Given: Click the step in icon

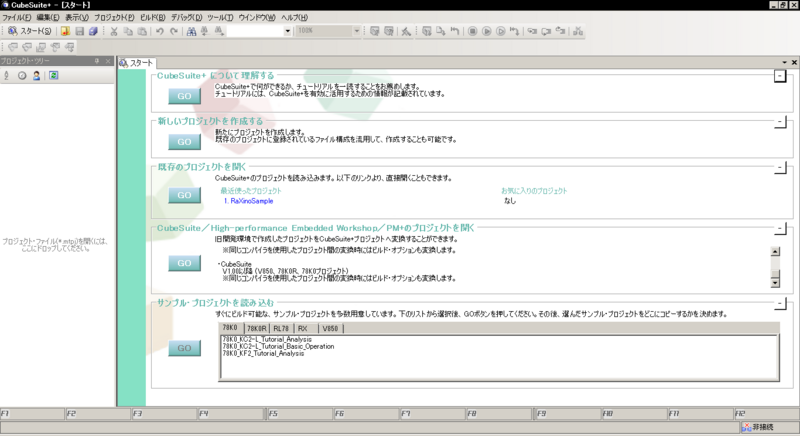Looking at the screenshot, I should click(532, 31).
